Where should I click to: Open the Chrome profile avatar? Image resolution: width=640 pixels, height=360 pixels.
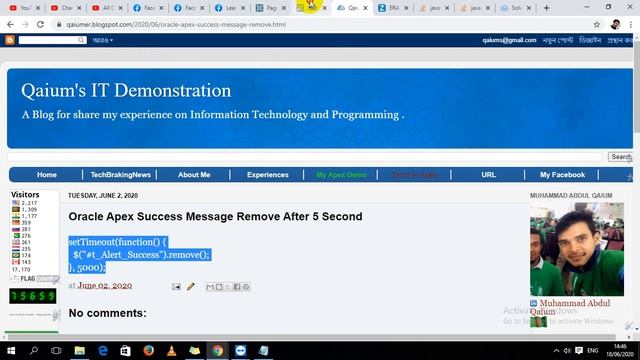(615, 24)
